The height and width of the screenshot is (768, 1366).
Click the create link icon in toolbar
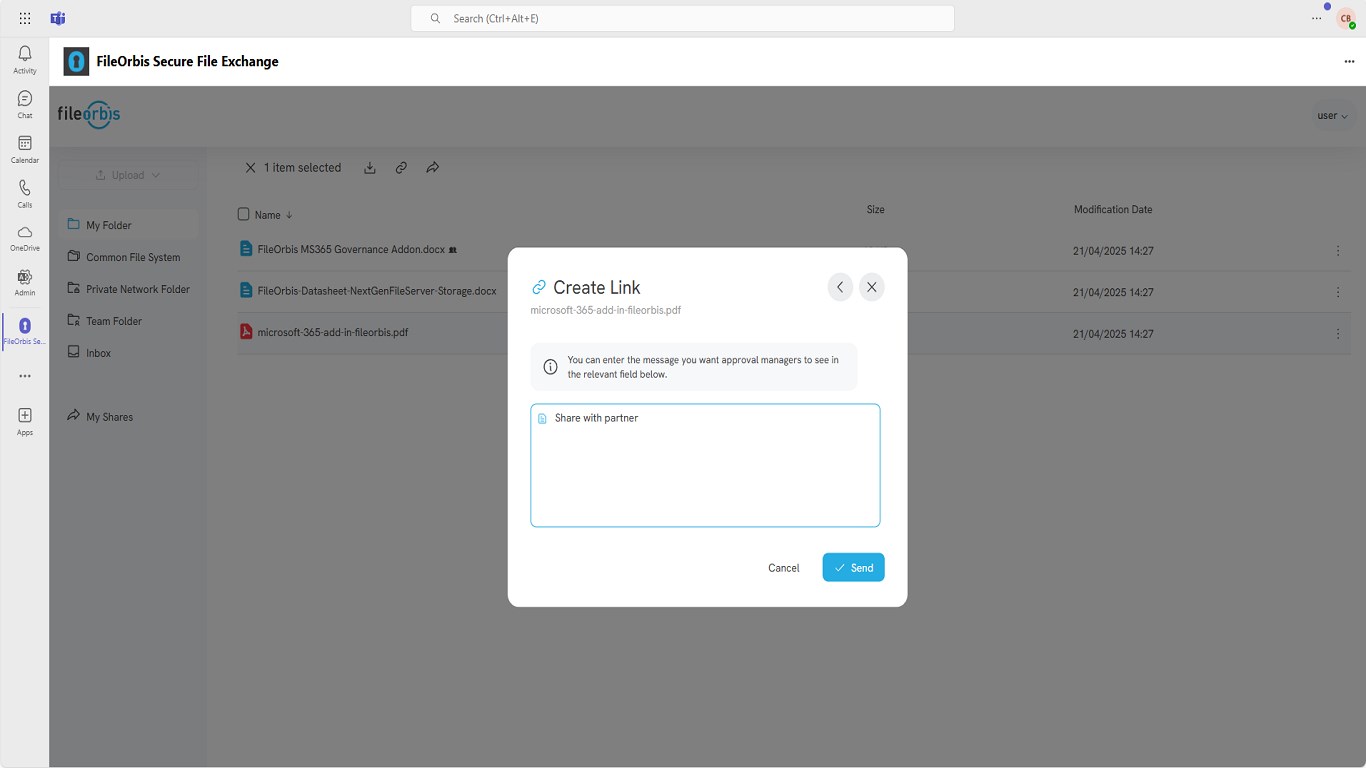tap(401, 168)
